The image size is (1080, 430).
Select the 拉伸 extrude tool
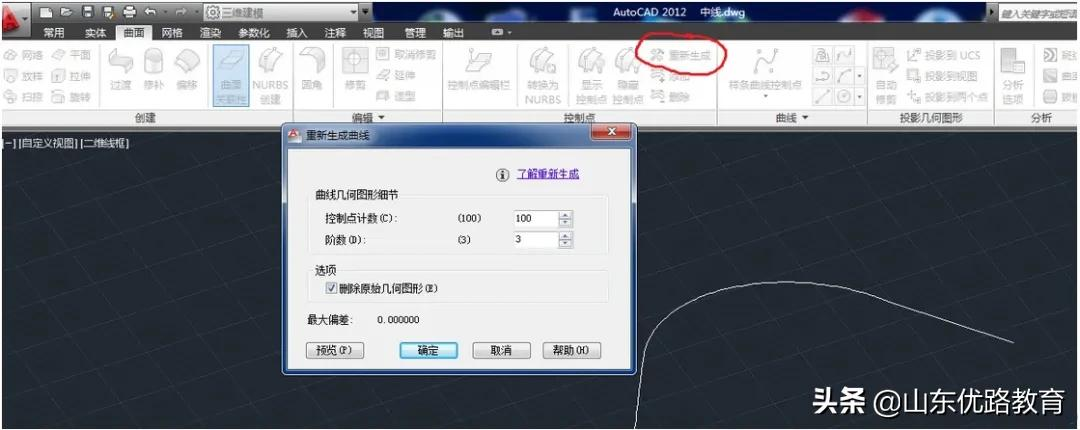71,76
